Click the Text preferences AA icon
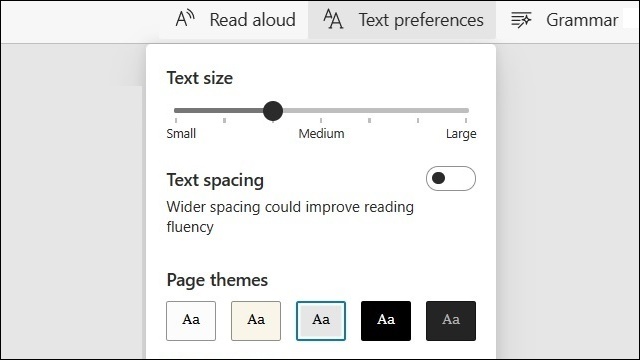 [333, 19]
